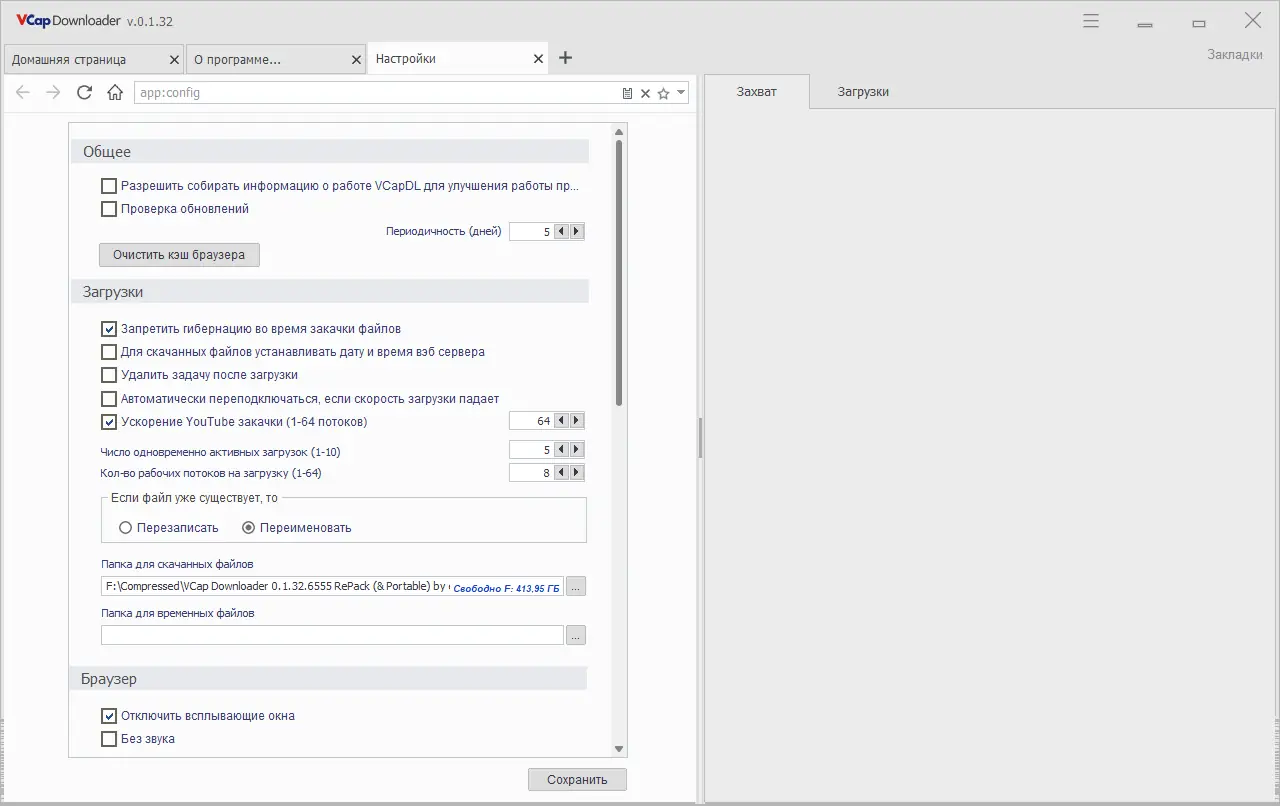Click scrollbar down arrow in settings

(x=619, y=749)
